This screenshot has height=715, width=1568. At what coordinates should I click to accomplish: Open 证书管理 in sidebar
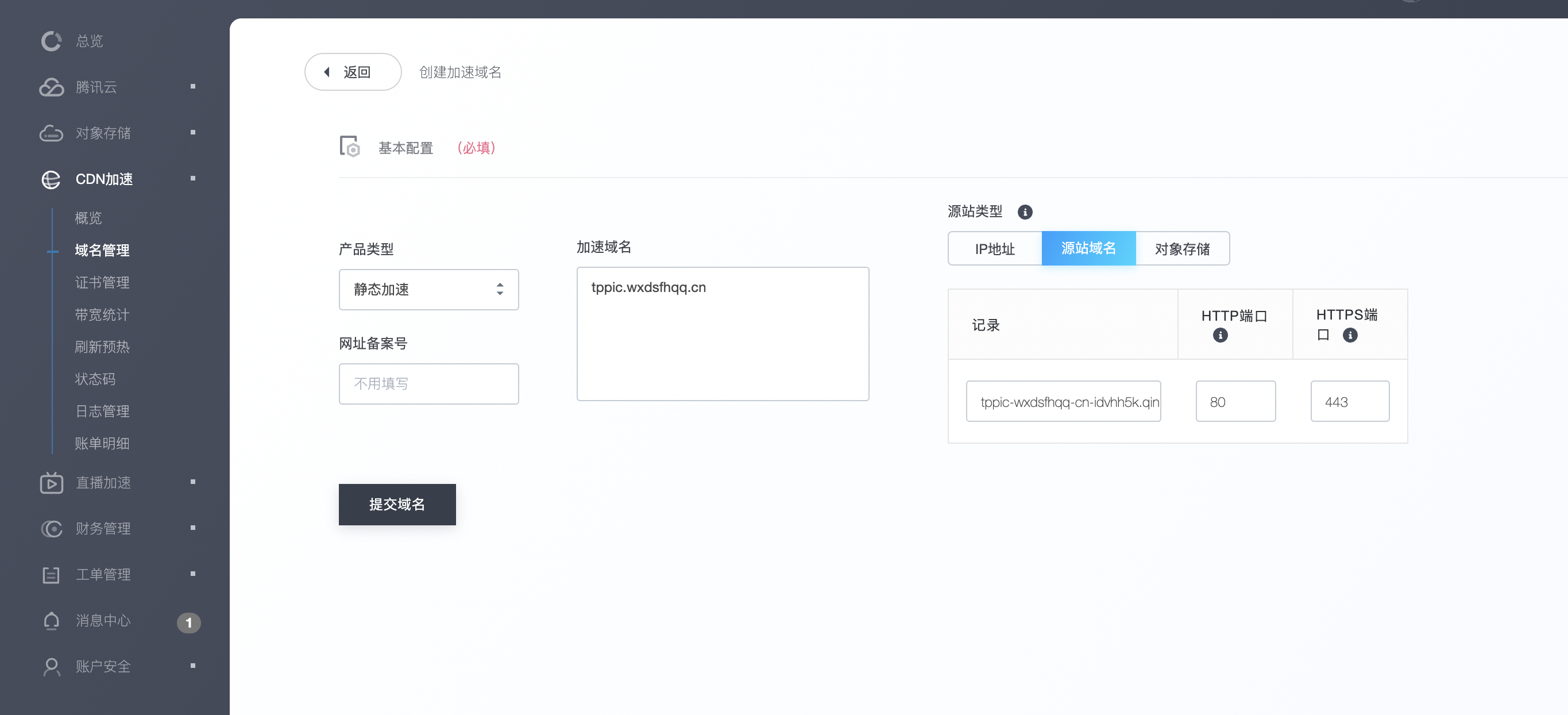(102, 282)
